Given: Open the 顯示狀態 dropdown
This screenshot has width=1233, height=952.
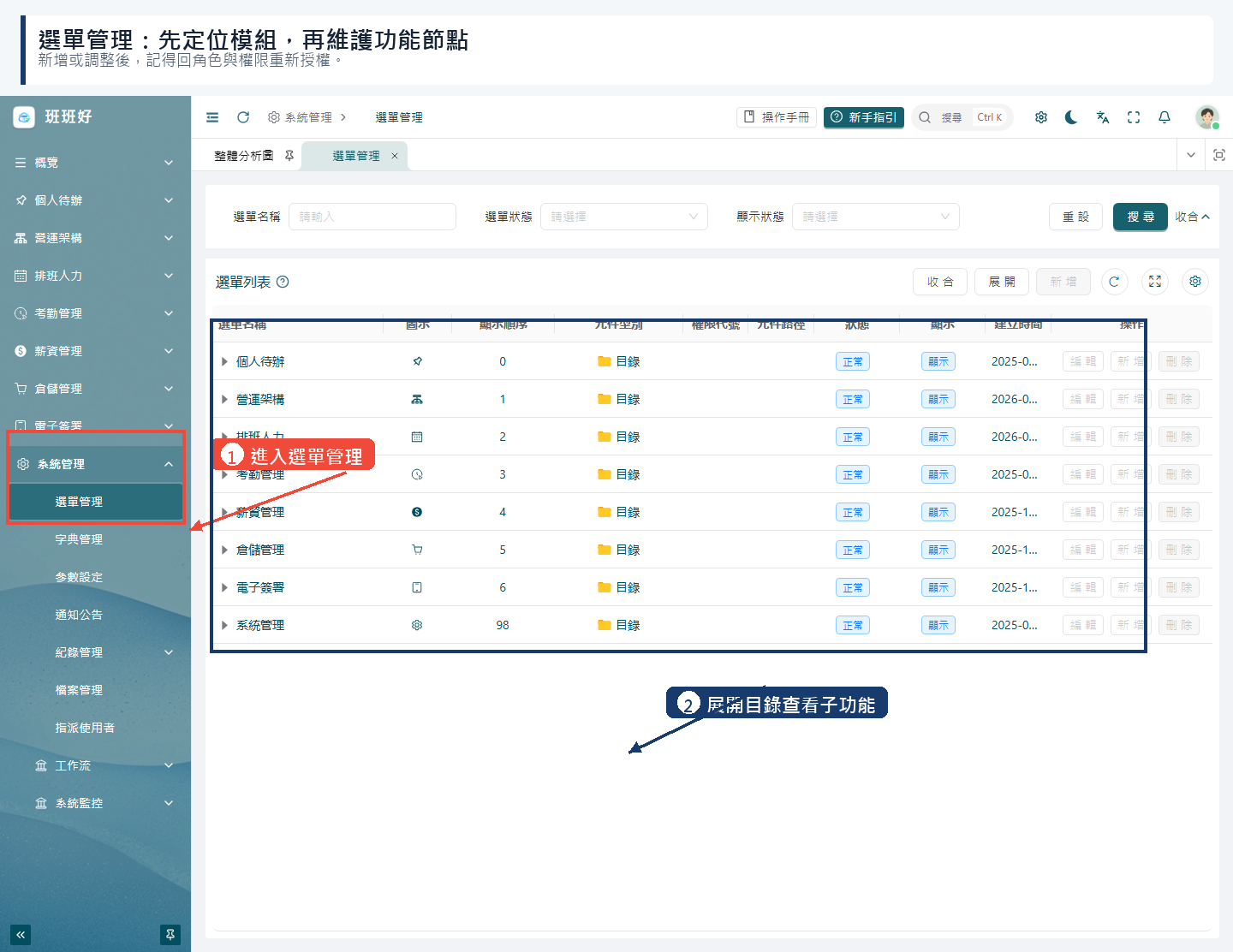Looking at the screenshot, I should 876,217.
